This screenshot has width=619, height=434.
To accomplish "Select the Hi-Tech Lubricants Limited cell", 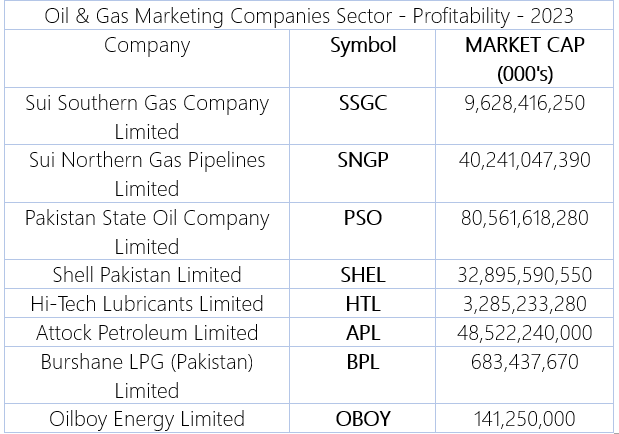I will [x=147, y=303].
